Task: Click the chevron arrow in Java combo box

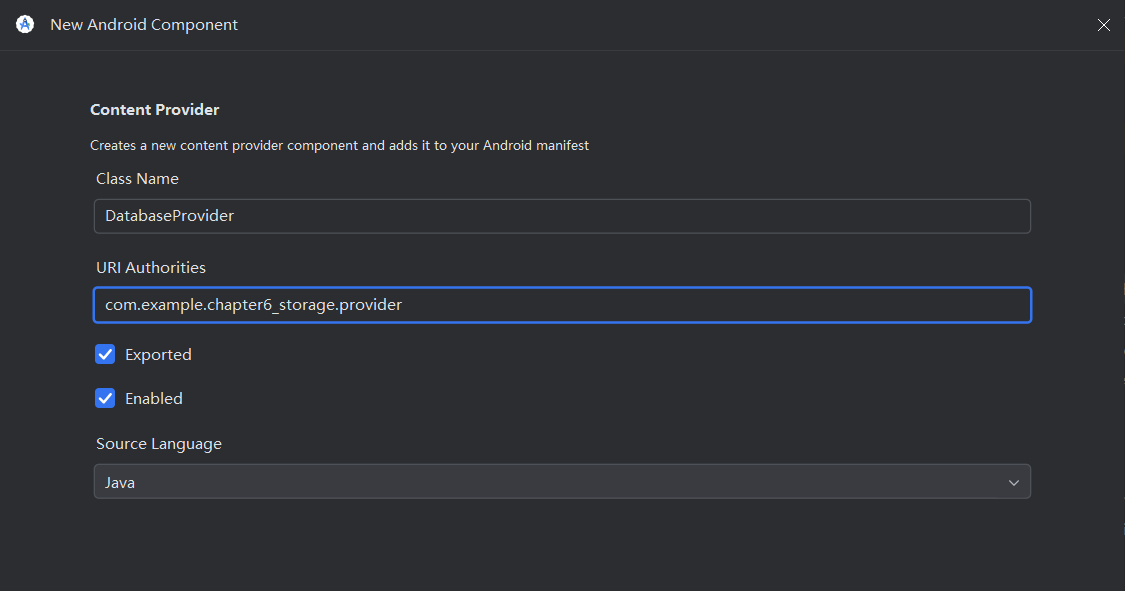Action: pos(1013,483)
